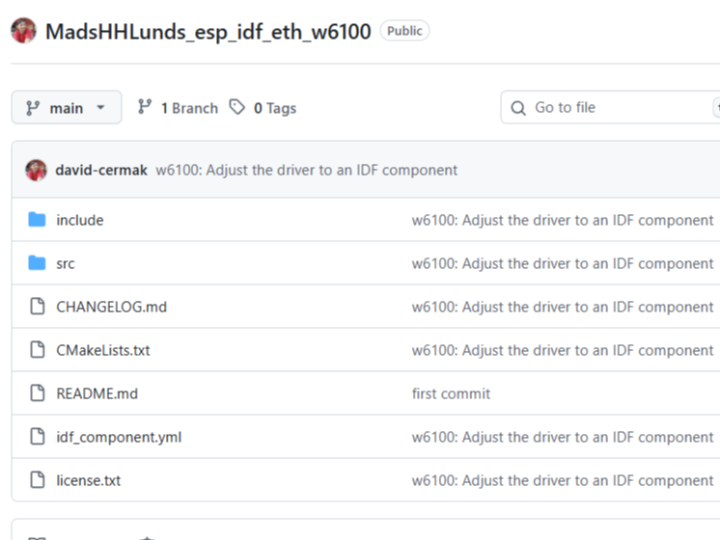This screenshot has height=540, width=720.
Task: Click the license.txt file icon
Action: [37, 481]
